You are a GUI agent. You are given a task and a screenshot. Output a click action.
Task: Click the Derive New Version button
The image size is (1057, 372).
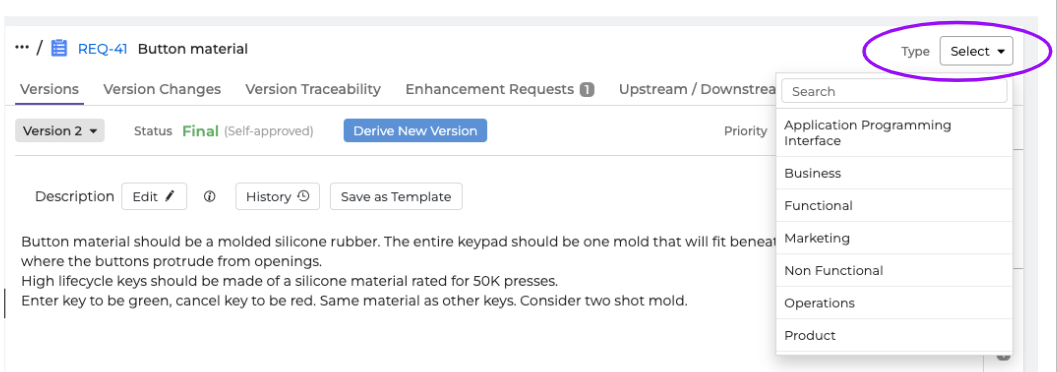[415, 131]
